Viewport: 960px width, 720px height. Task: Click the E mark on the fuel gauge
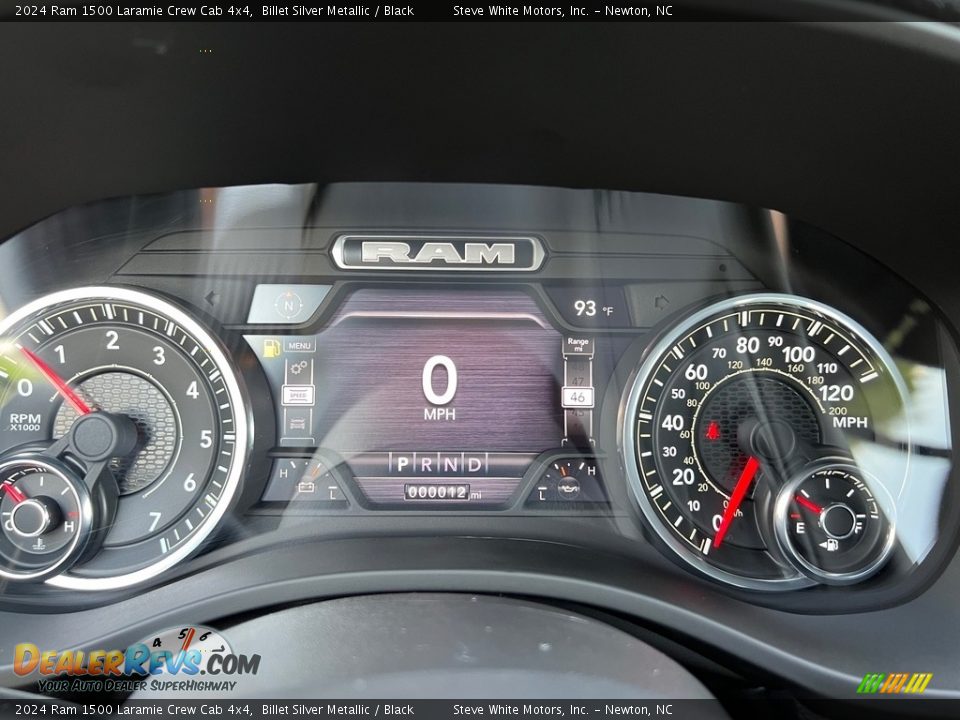800,528
